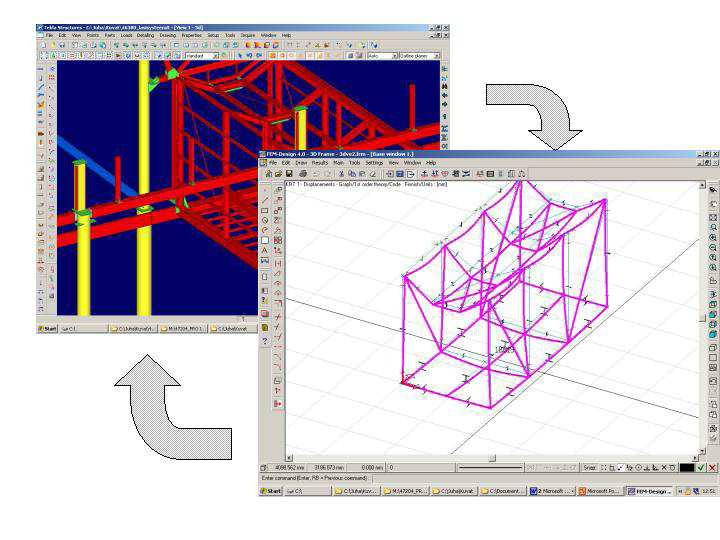Click blue arrow select icon in Tekla second toolbar
The image size is (720, 540).
[240, 56]
